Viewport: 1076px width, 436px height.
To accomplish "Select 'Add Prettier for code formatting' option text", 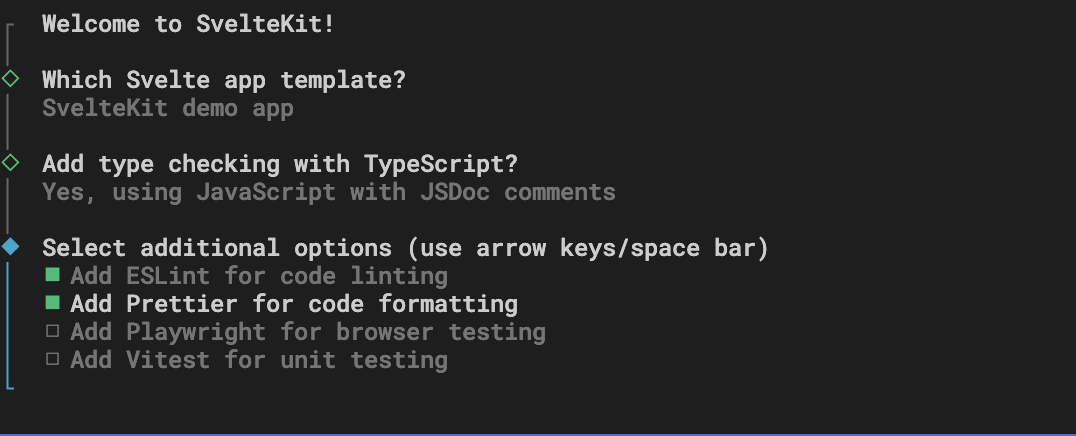I will click(x=294, y=303).
